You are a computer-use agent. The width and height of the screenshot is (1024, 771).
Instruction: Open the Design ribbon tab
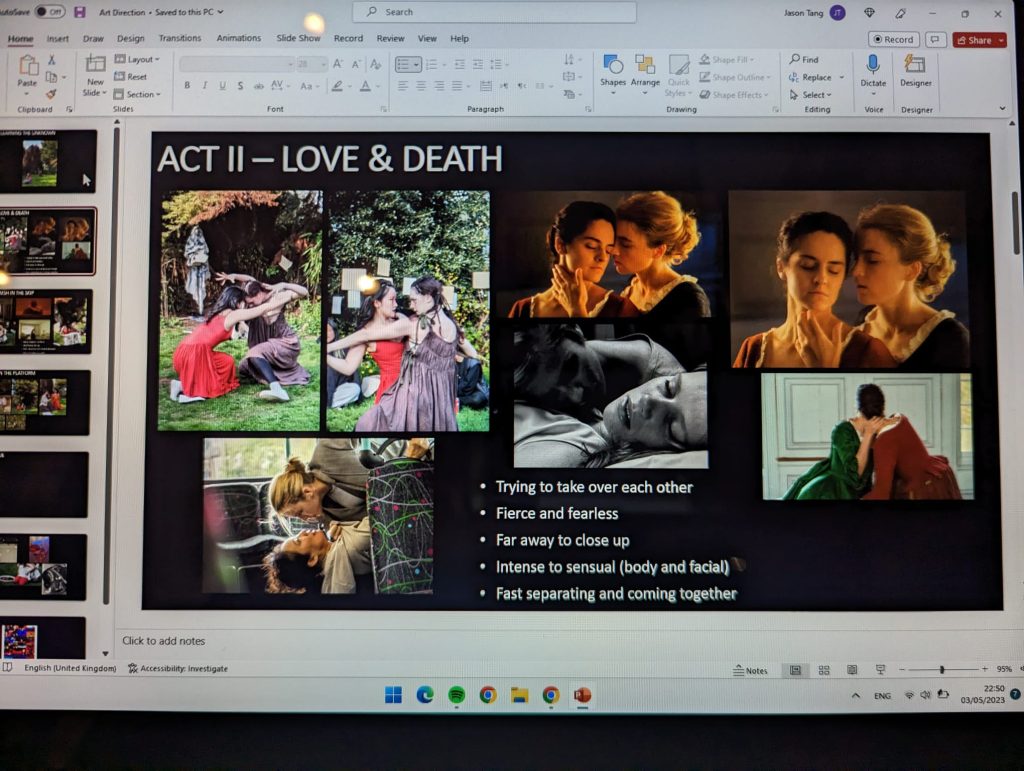pos(131,39)
